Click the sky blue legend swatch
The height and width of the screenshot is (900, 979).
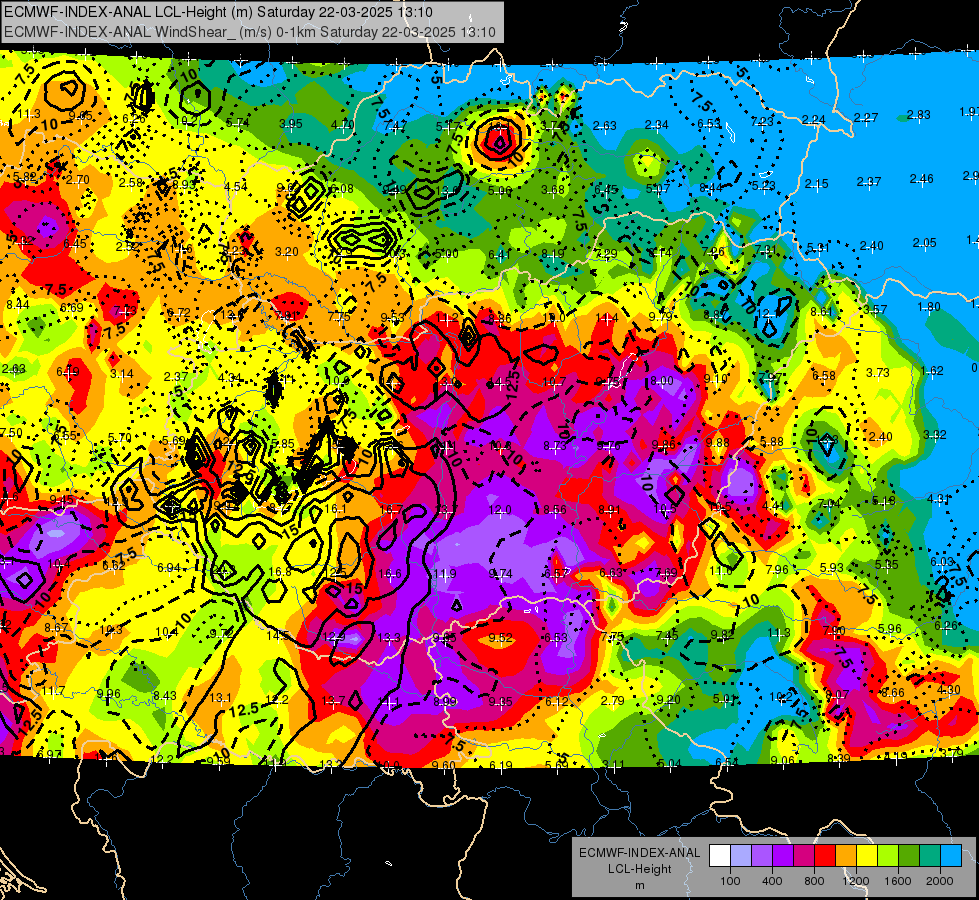point(951,856)
